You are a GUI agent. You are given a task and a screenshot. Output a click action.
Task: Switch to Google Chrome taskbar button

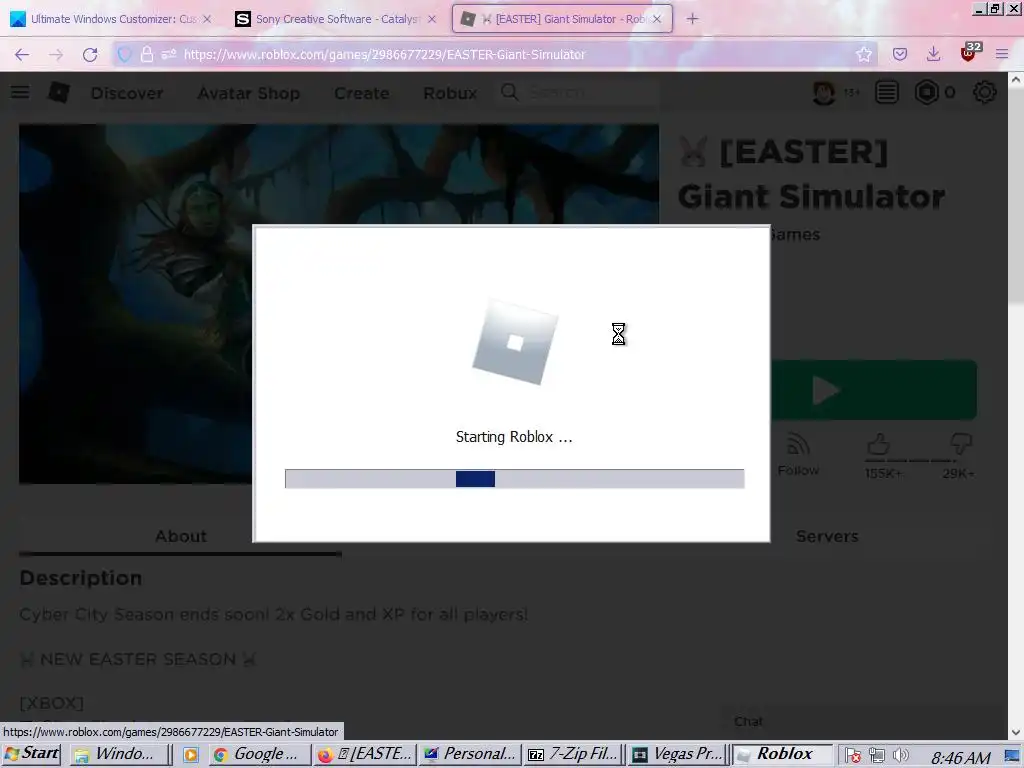[259, 754]
